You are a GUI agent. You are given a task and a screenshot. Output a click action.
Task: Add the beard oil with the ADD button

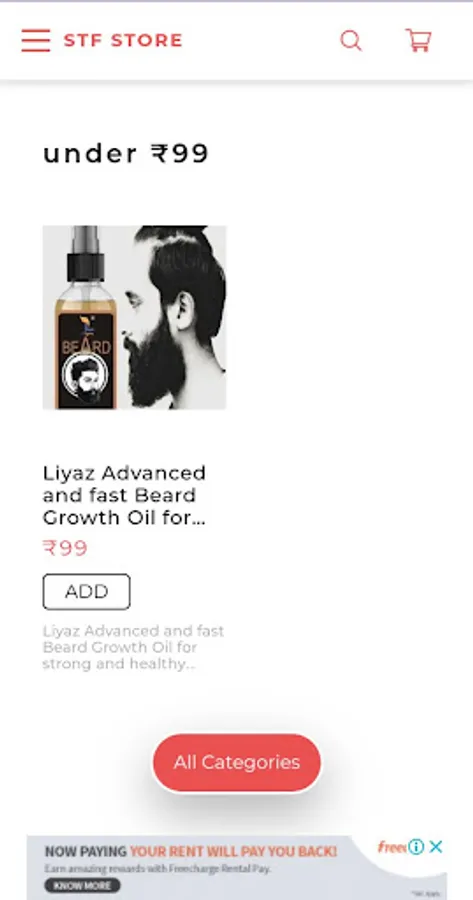tap(87, 592)
